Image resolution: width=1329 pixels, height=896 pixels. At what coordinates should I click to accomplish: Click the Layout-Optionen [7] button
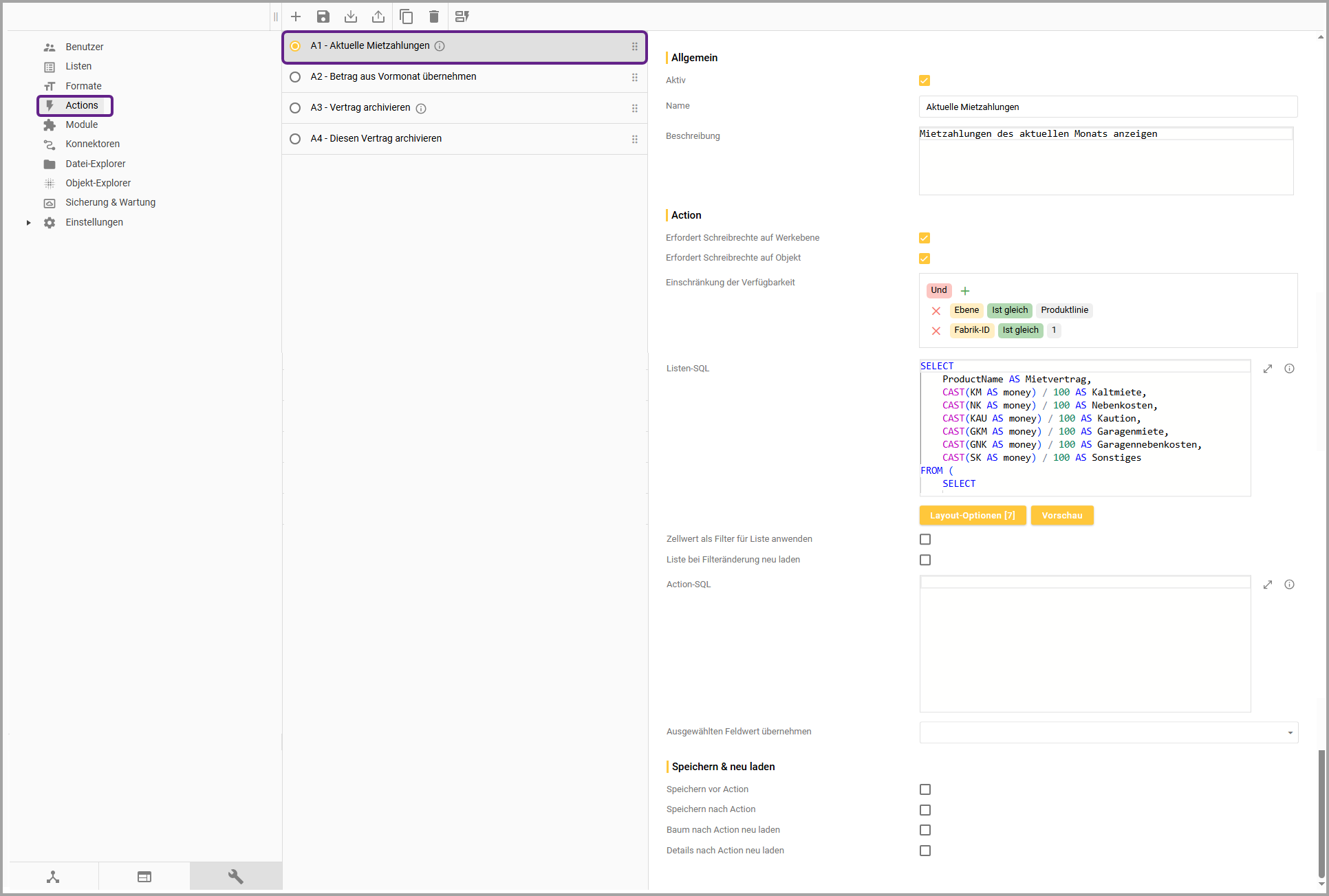(x=972, y=516)
